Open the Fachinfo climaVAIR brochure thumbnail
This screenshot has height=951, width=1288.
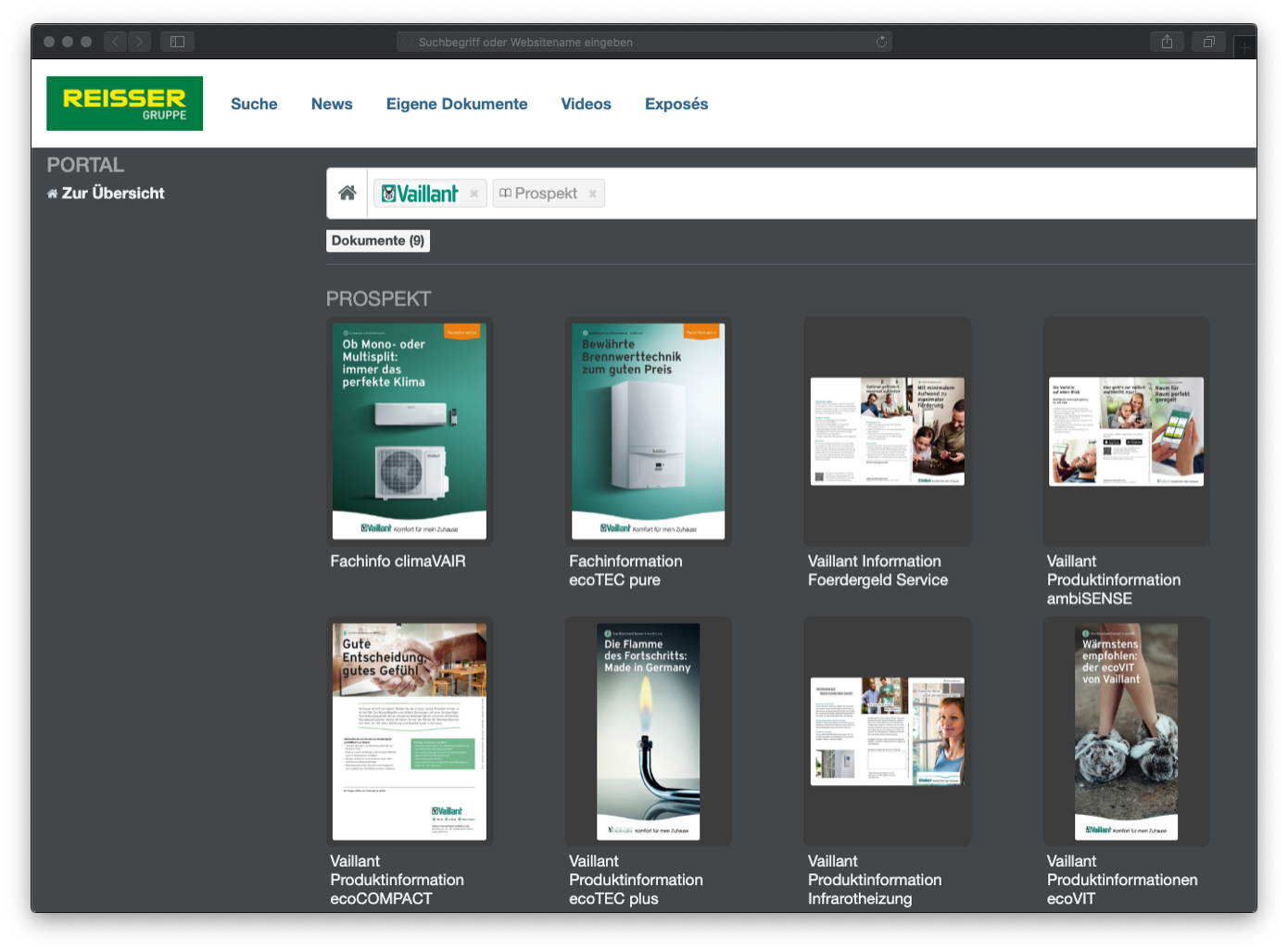tap(410, 431)
